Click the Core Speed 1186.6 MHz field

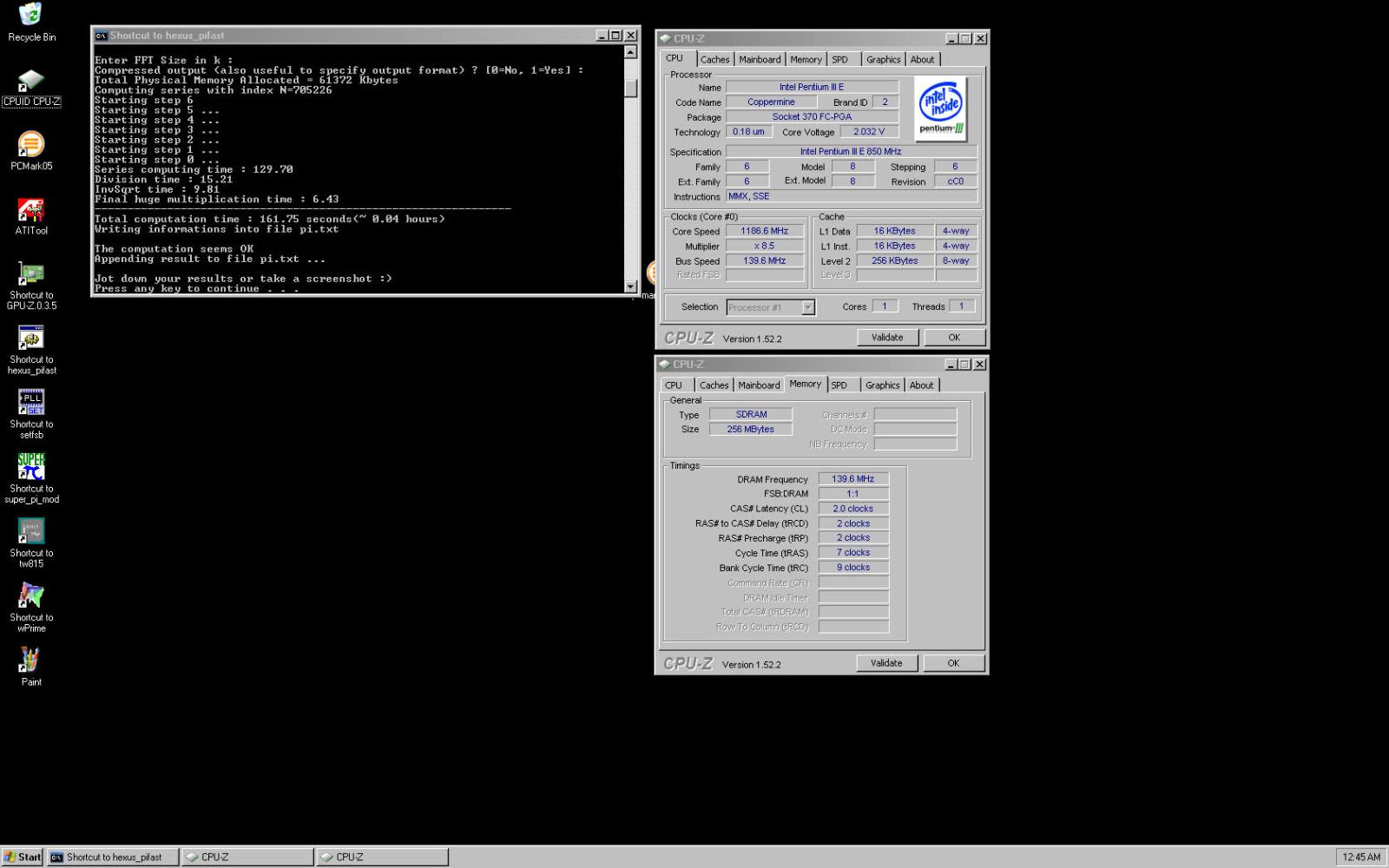[764, 231]
